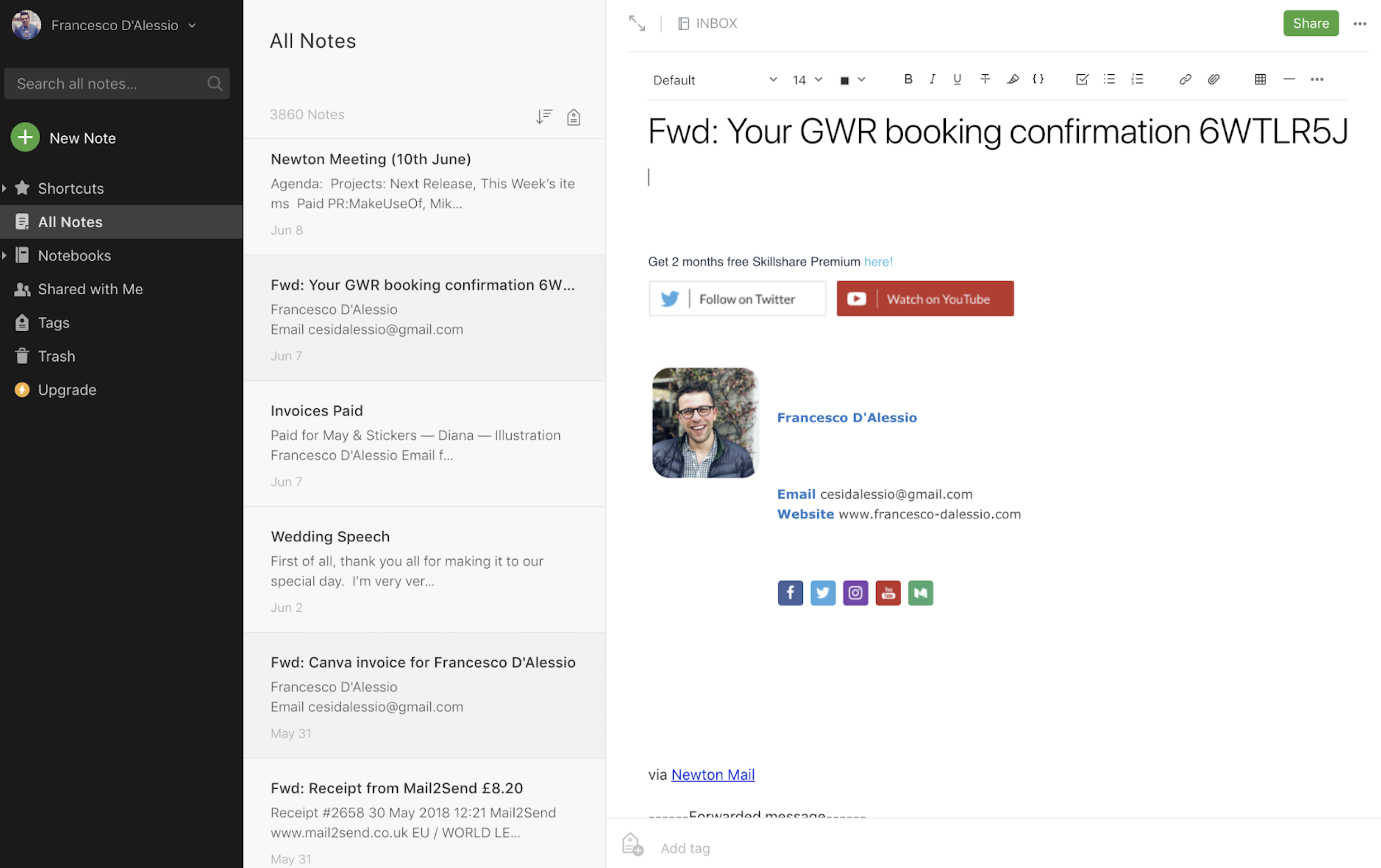Open the Invoices Paid note
1381x868 pixels.
(424, 443)
